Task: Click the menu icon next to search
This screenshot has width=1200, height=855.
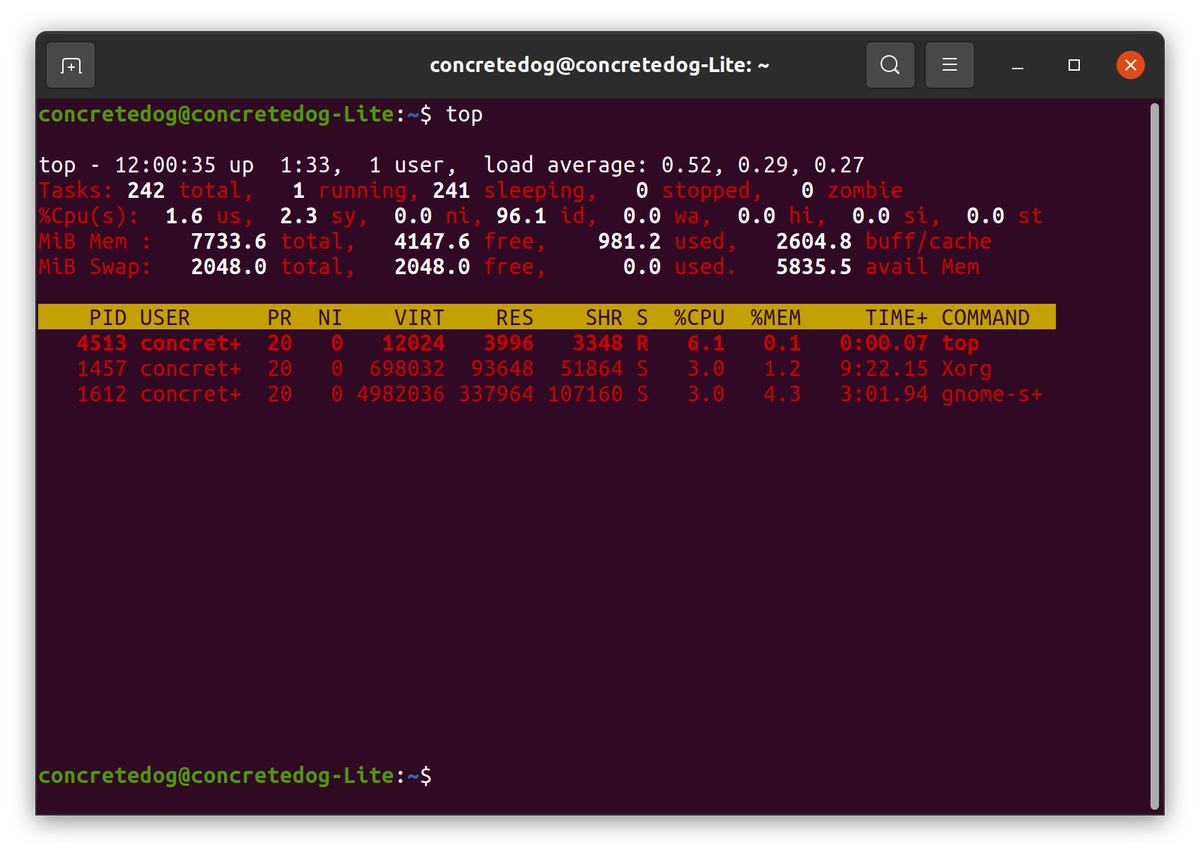Action: (949, 64)
